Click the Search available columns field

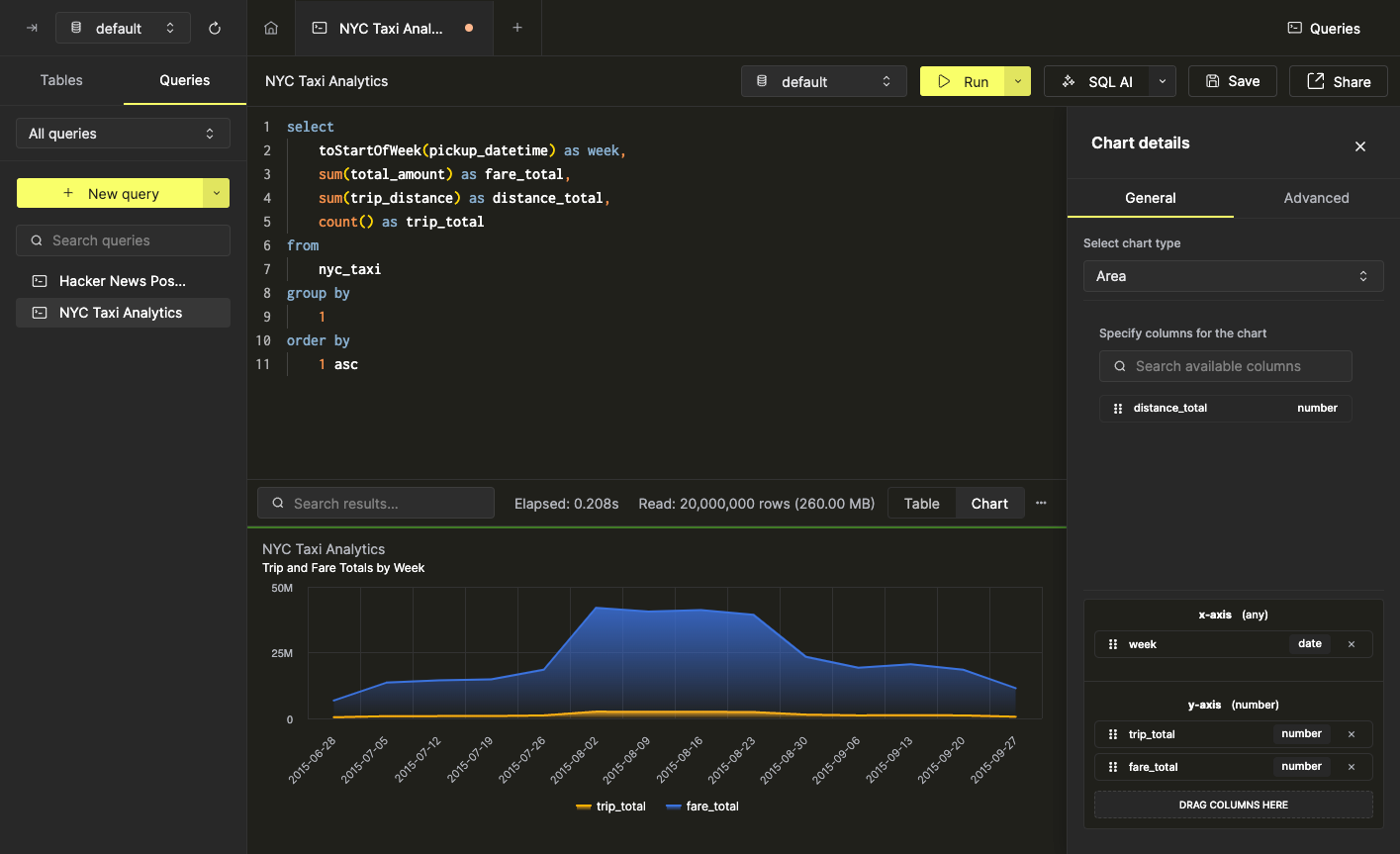click(x=1227, y=366)
